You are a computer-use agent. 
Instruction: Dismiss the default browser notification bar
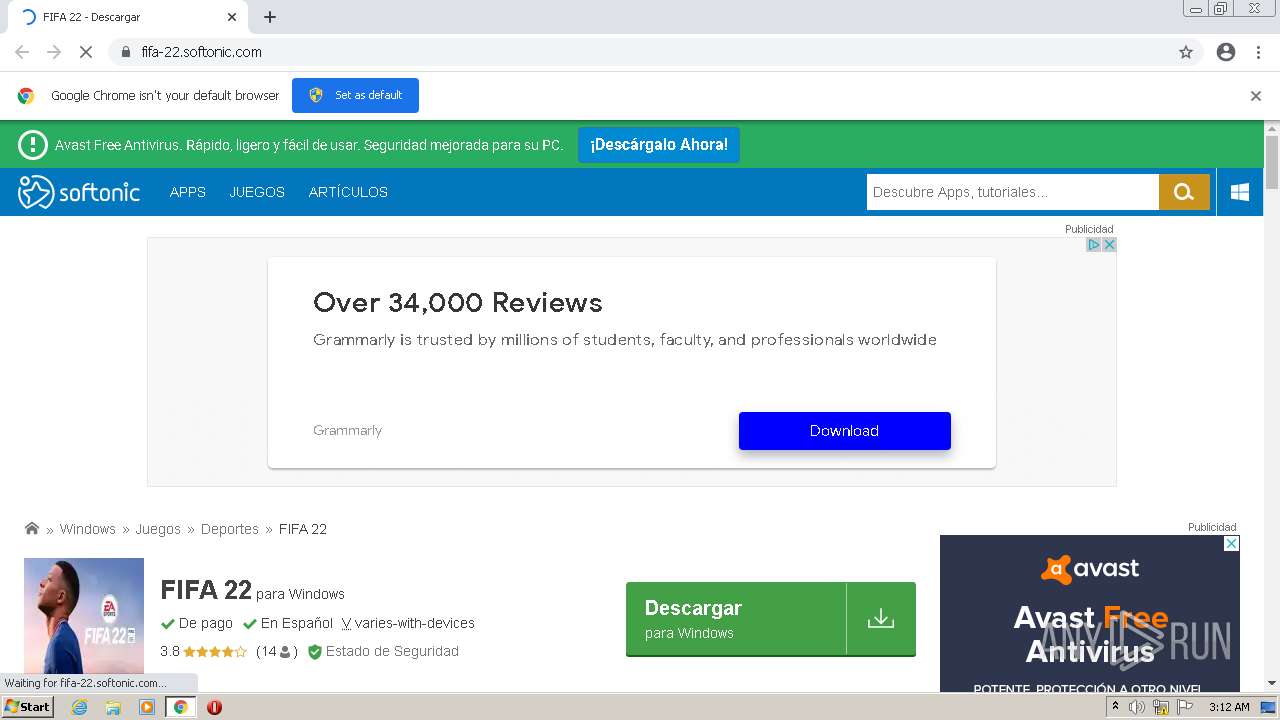[x=1256, y=96]
